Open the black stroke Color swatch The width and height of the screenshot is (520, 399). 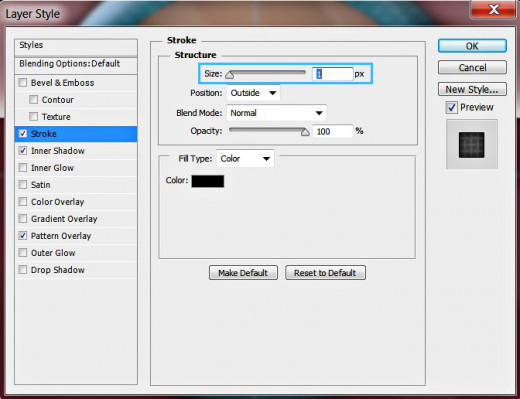[x=208, y=181]
